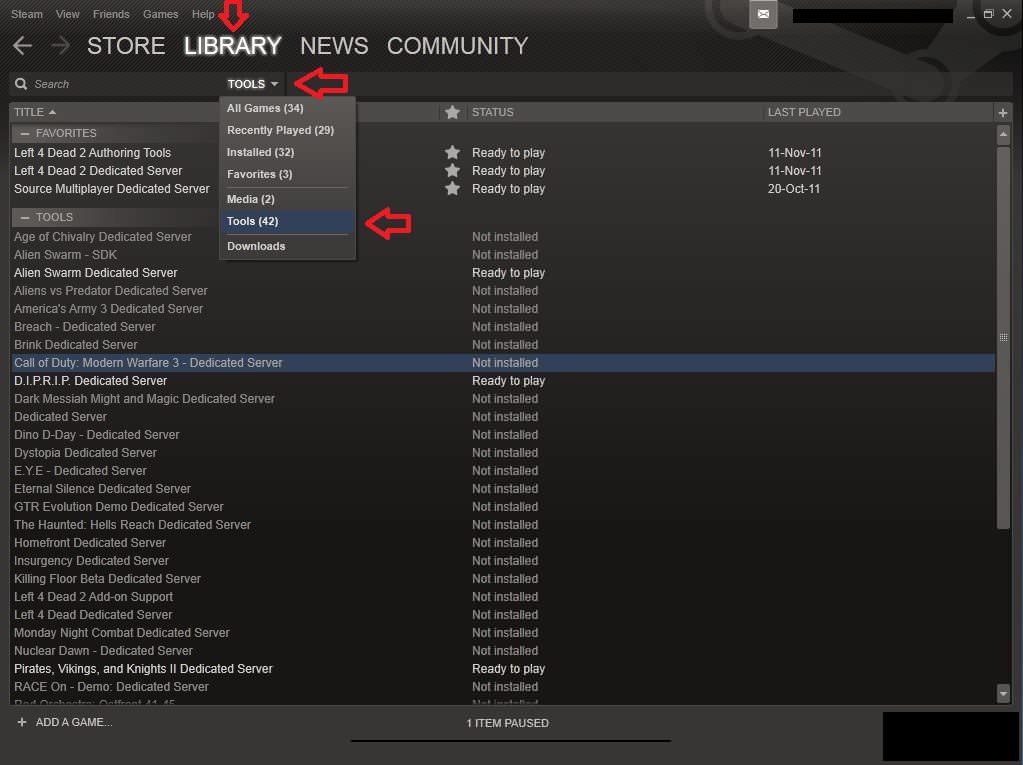Image resolution: width=1023 pixels, height=765 pixels.
Task: Select Dystopia Dedicated Server
Action: point(85,453)
